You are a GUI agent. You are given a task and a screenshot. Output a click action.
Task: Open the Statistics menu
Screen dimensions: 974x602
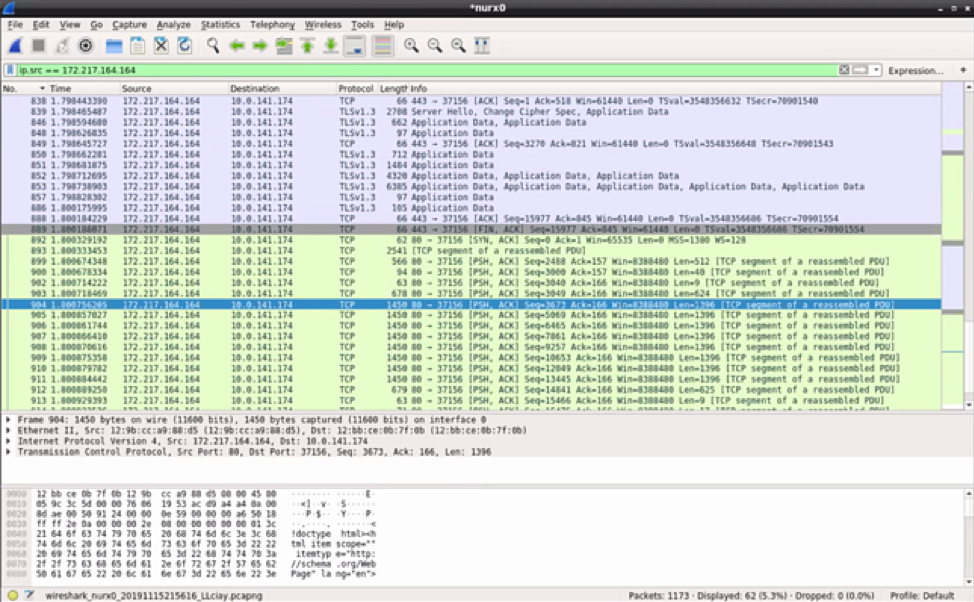pyautogui.click(x=220, y=25)
